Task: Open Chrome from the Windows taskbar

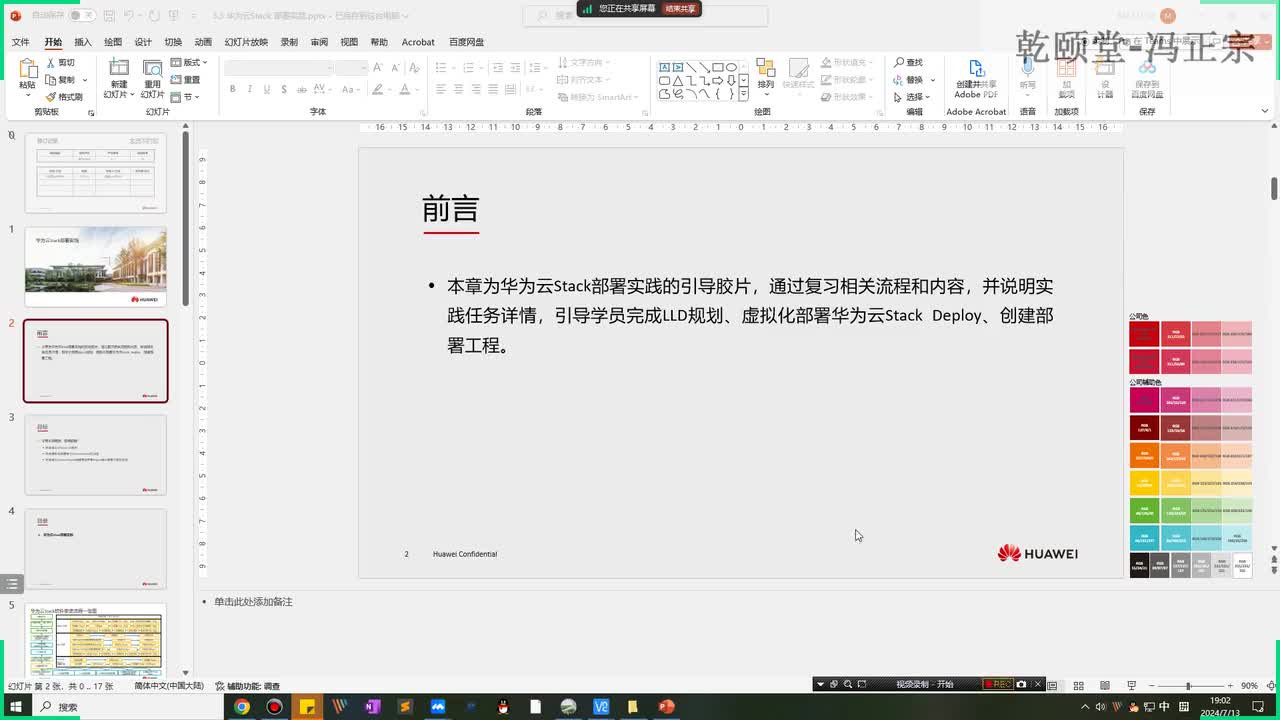Action: click(x=242, y=707)
